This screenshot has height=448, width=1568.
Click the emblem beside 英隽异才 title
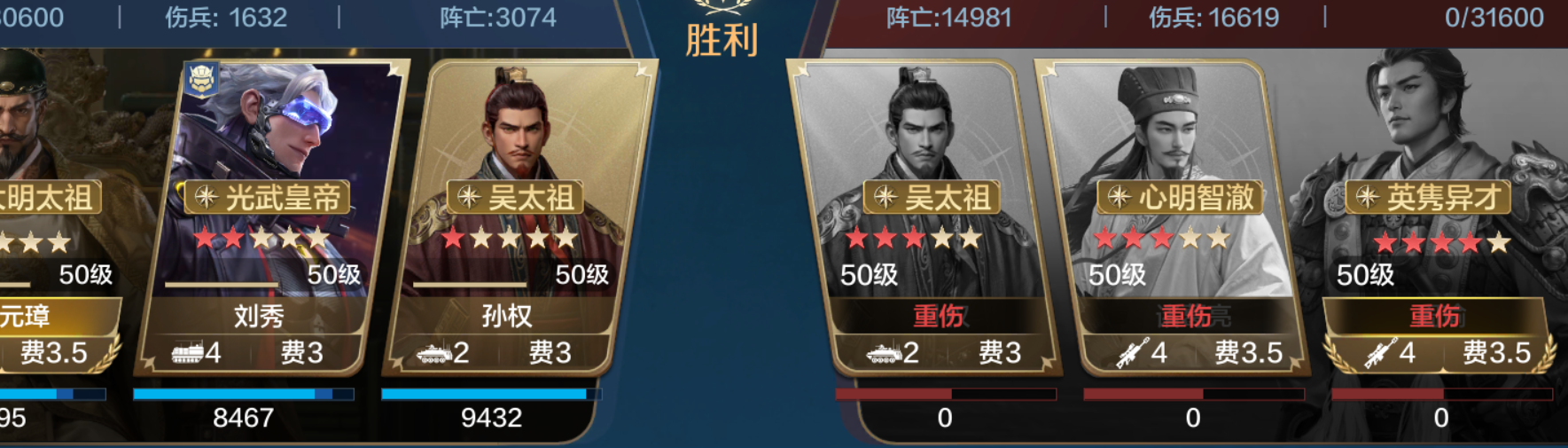point(1366,198)
